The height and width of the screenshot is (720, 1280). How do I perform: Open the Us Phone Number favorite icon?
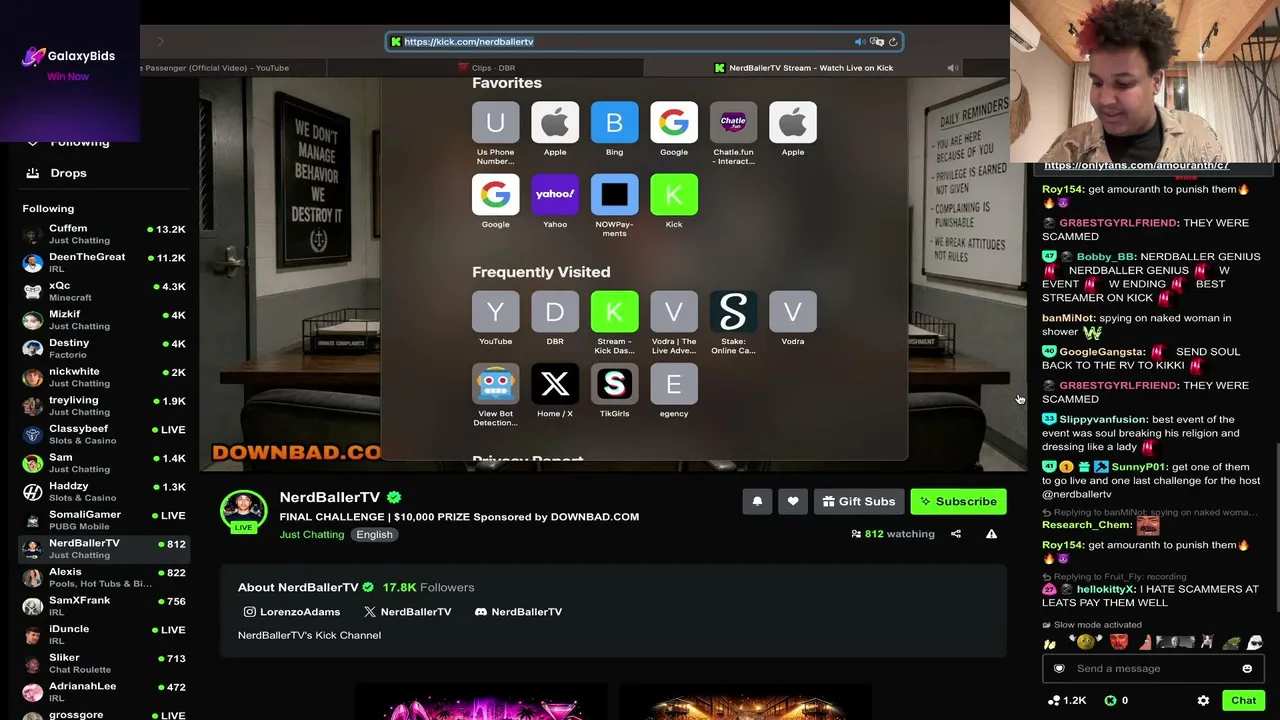click(x=495, y=123)
